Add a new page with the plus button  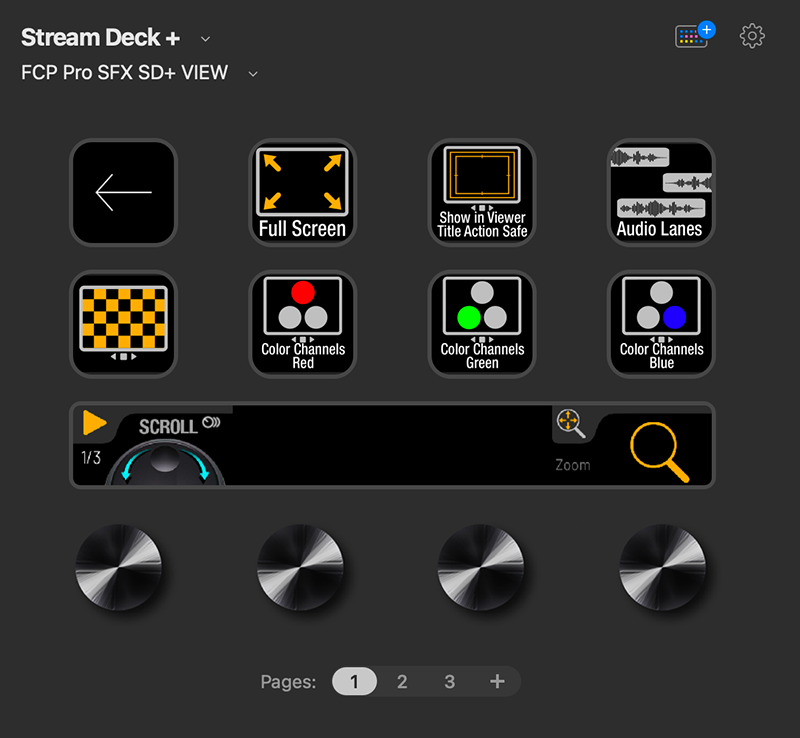[497, 681]
